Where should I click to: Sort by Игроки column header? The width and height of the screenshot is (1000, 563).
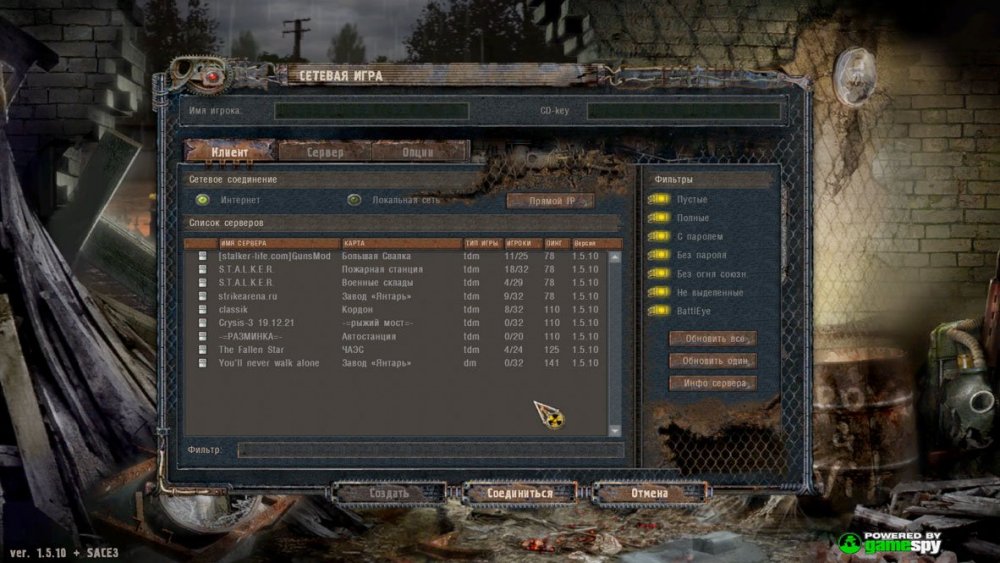point(524,243)
